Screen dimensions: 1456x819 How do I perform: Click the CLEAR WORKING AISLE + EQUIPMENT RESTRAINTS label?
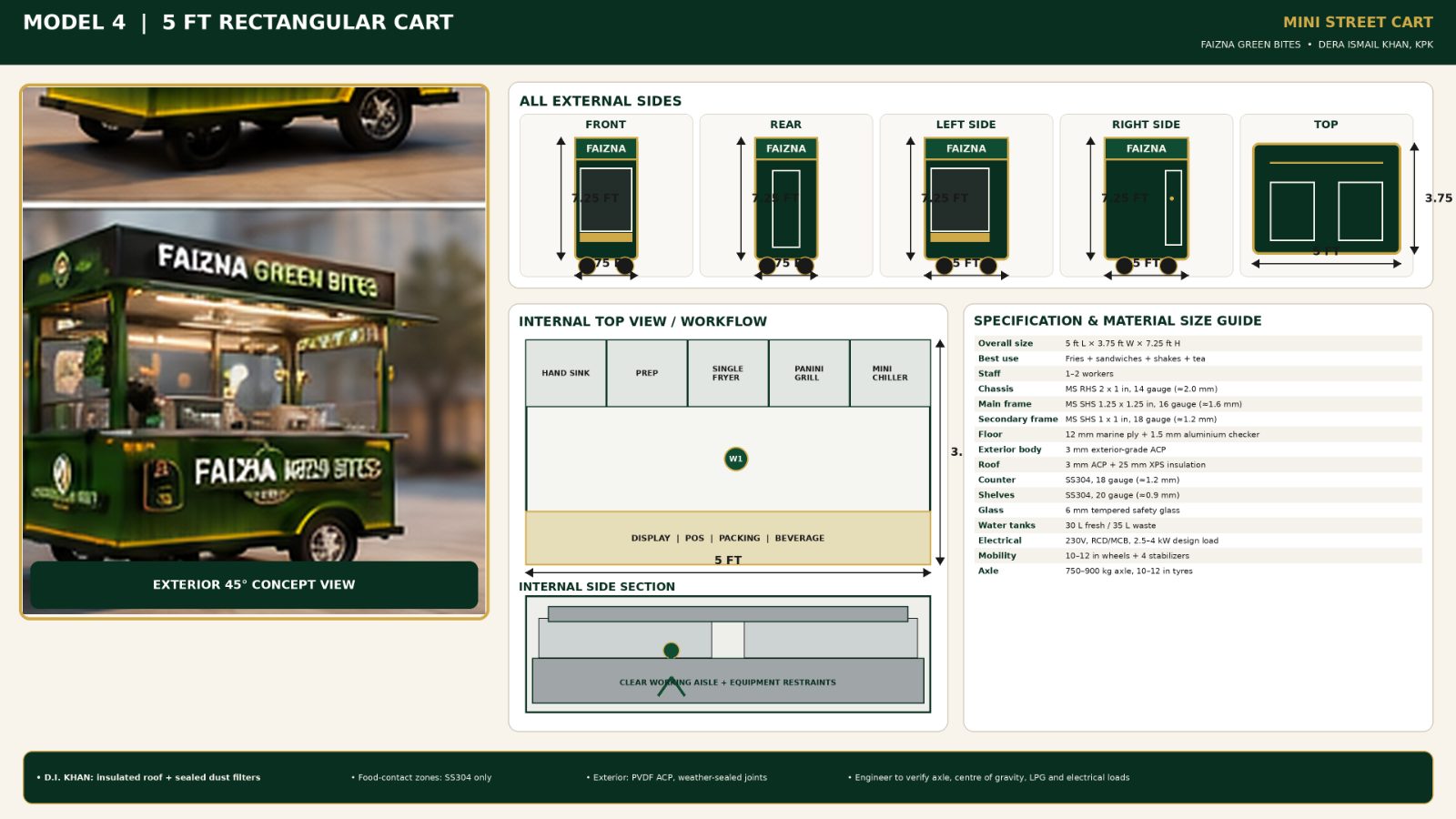(x=728, y=682)
